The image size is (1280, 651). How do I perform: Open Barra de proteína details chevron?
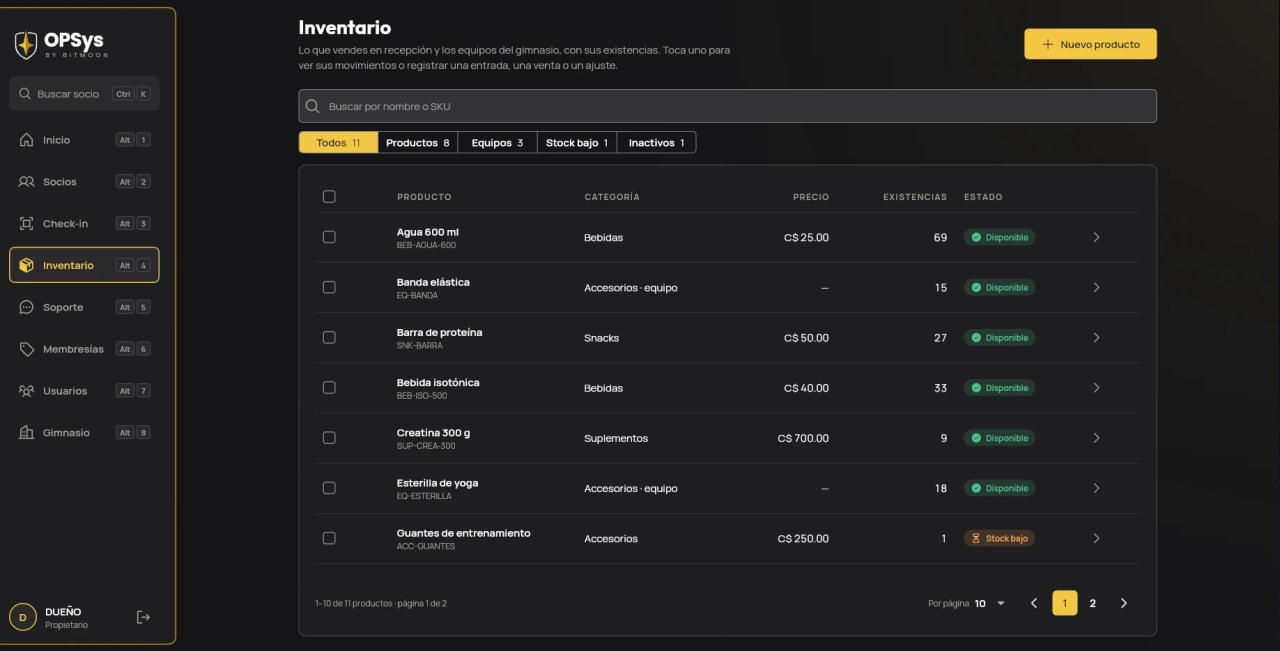1096,338
